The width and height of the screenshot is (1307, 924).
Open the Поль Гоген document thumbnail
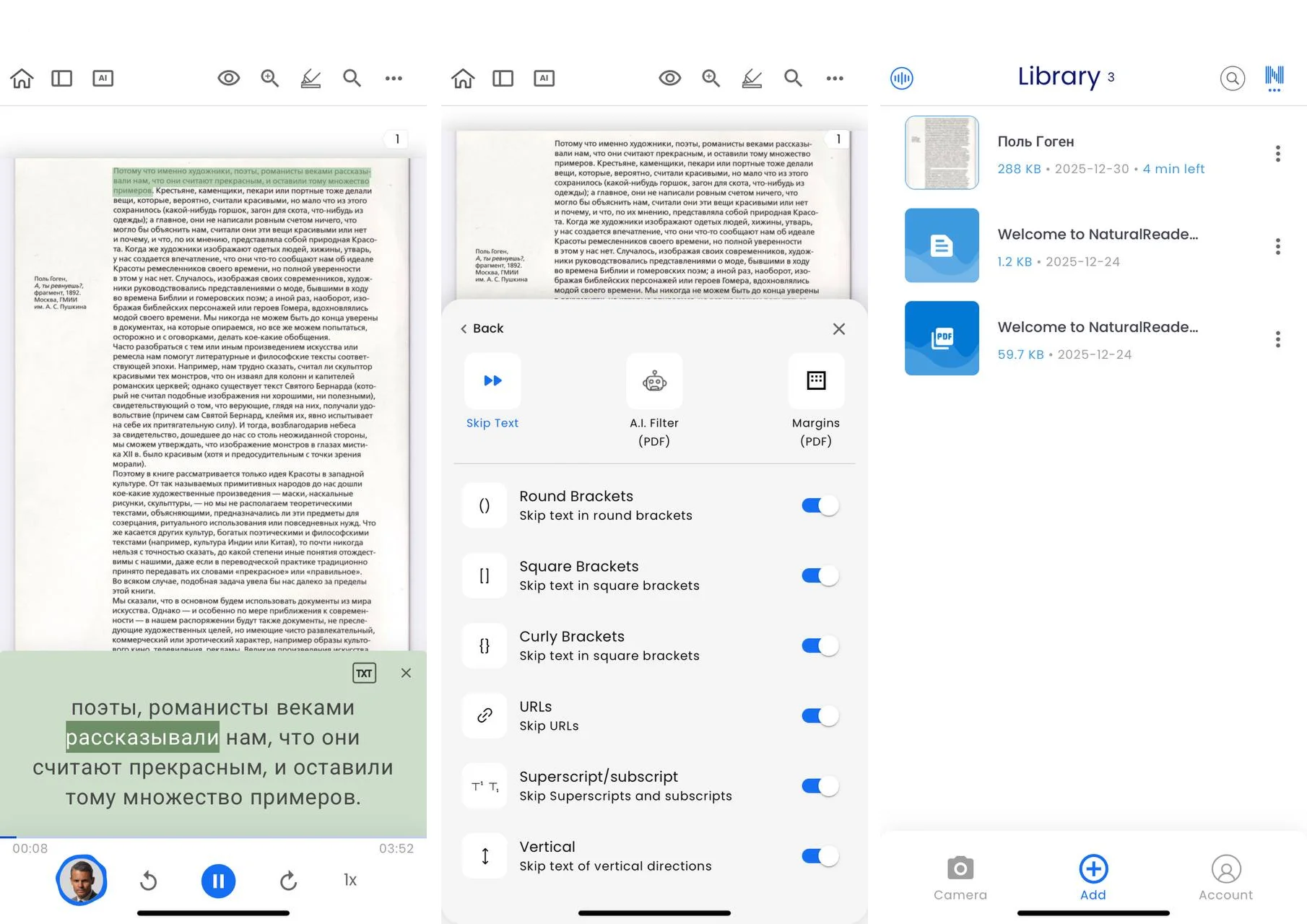pos(942,153)
